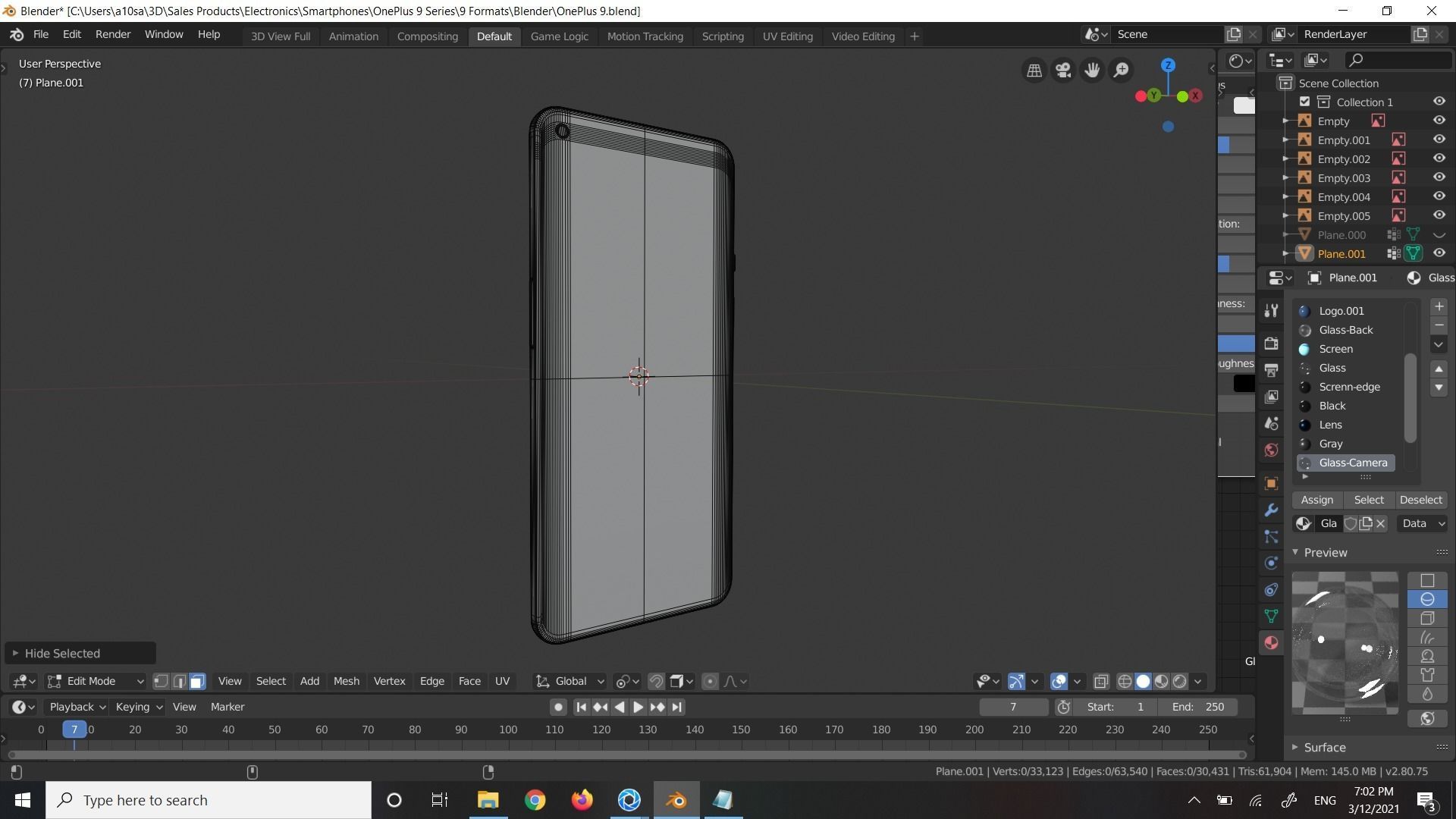Open the Physics properties tab
The image size is (1456, 819).
[x=1272, y=563]
